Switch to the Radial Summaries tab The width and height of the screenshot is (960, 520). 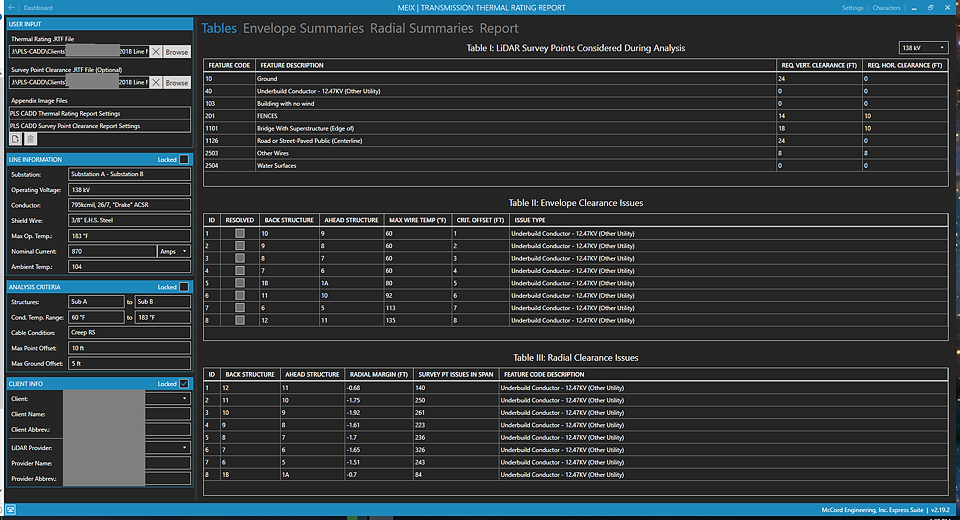tap(421, 28)
